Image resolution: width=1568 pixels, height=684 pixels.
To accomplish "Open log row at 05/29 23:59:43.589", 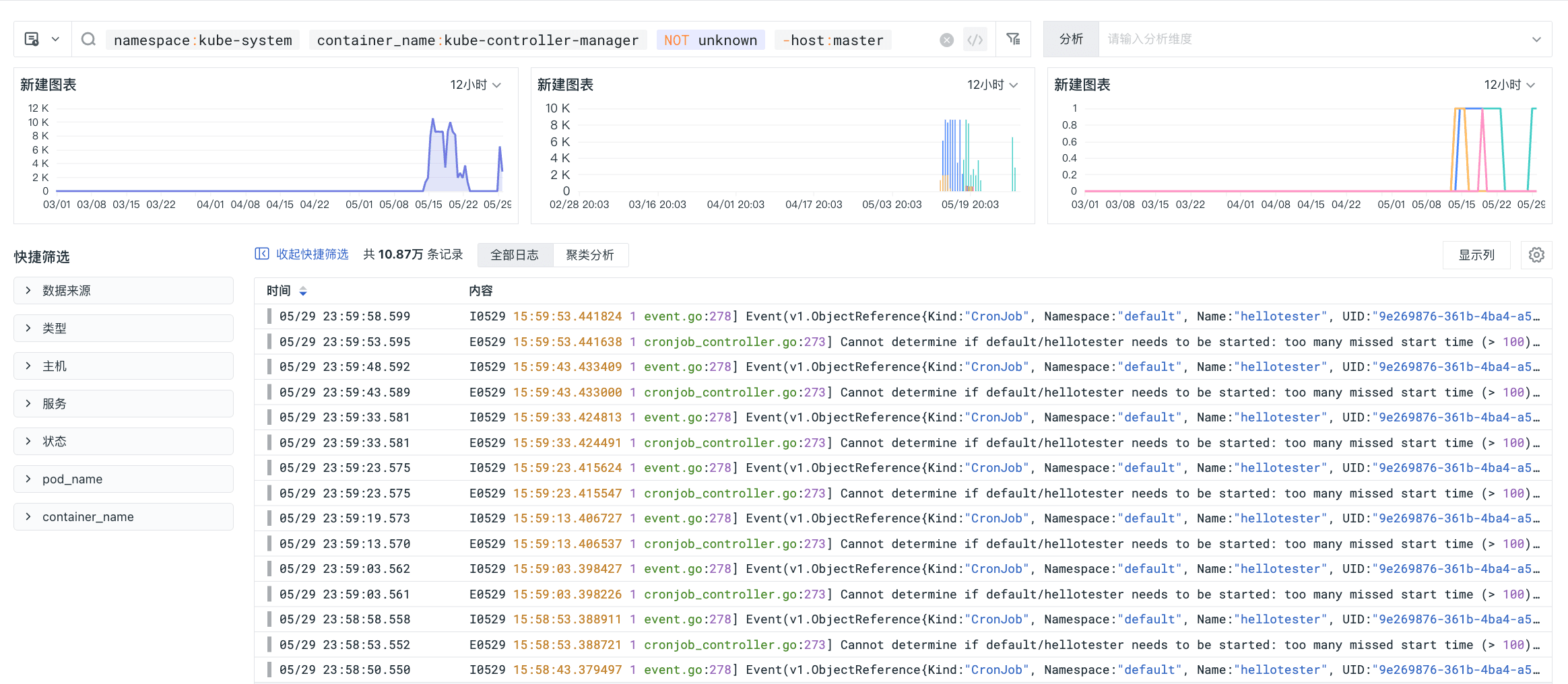I will [903, 392].
